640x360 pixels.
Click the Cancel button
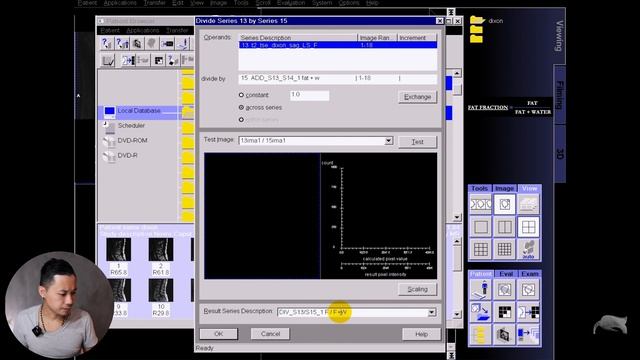(x=270, y=333)
